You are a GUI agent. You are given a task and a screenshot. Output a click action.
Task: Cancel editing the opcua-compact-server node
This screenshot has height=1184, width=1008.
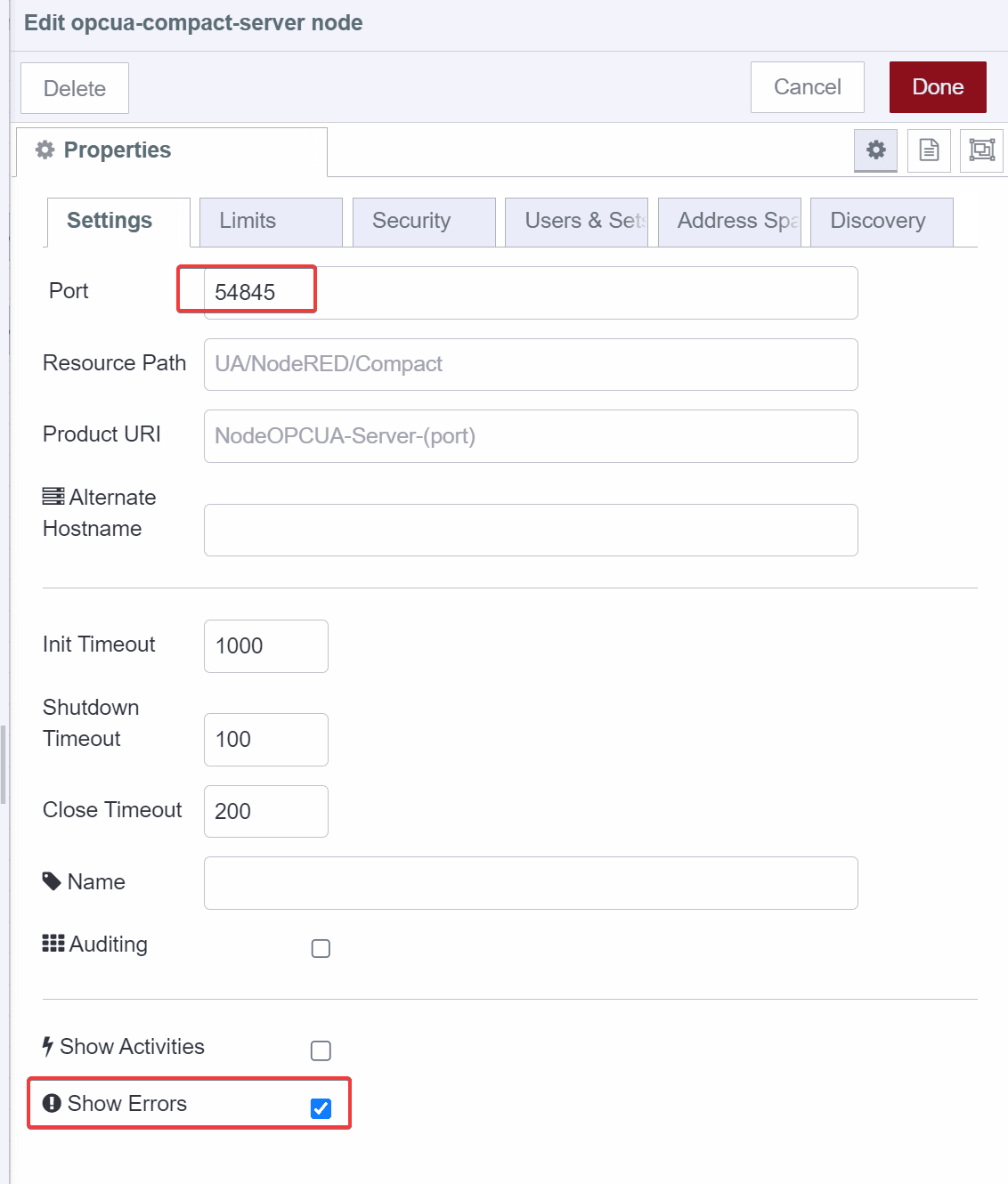pos(807,86)
